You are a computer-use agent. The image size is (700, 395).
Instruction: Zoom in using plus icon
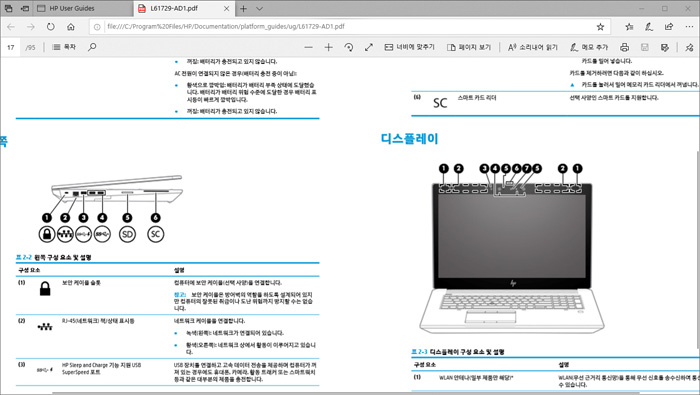pyautogui.click(x=329, y=47)
